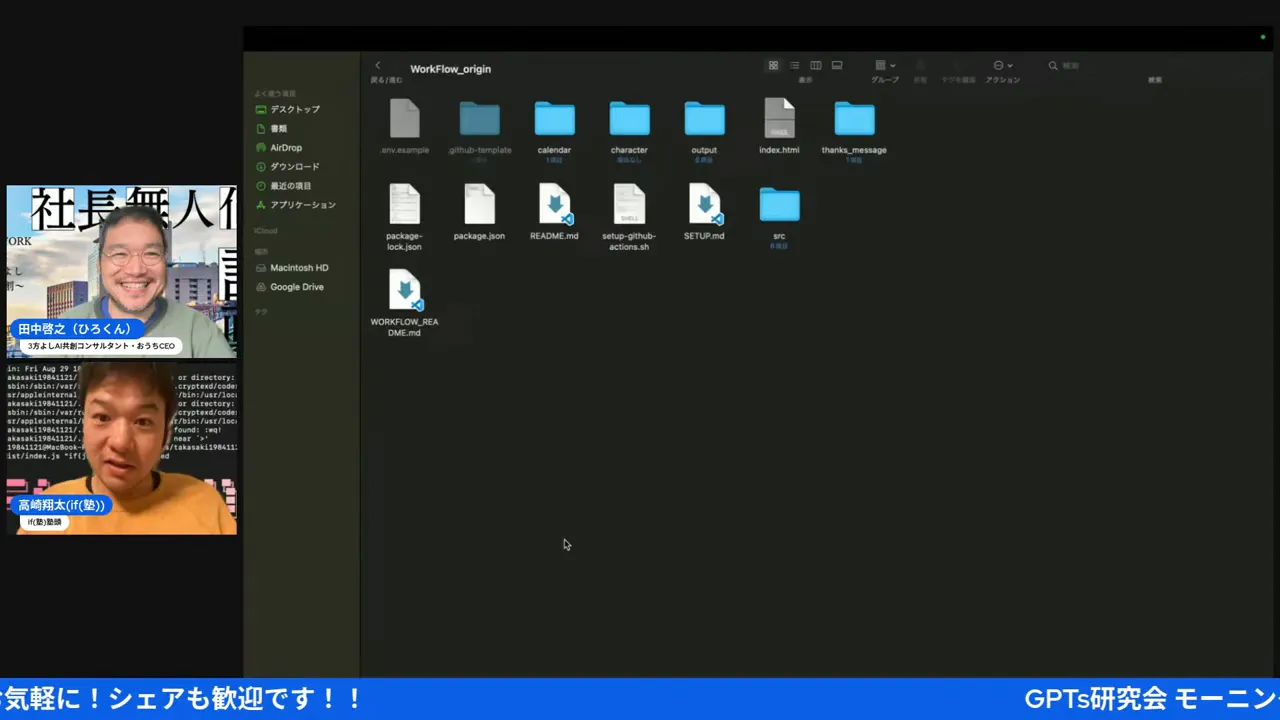Switch to column view
Screen dimensions: 1280x720
coord(815,65)
